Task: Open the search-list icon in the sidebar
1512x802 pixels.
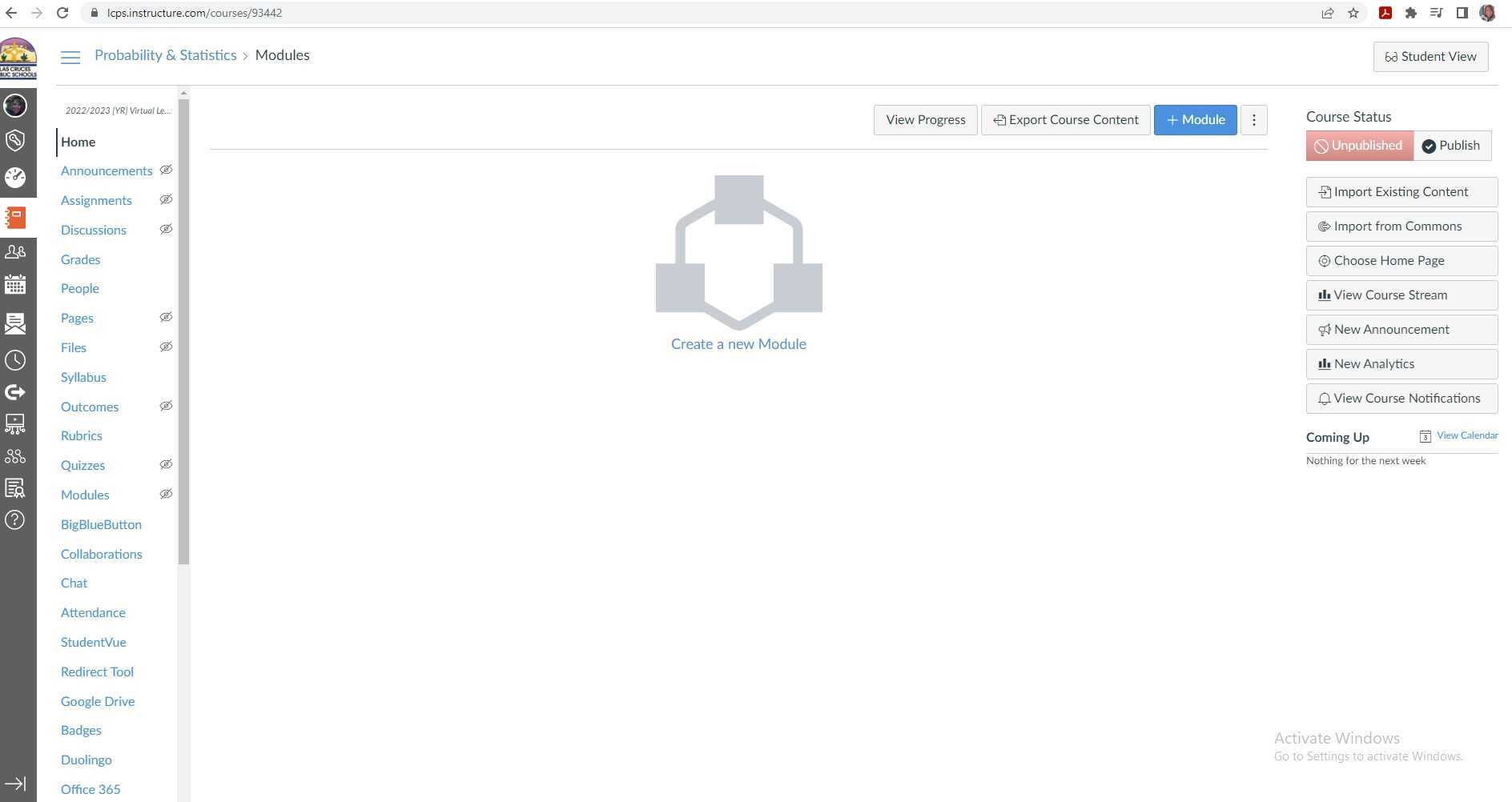Action: [x=15, y=488]
